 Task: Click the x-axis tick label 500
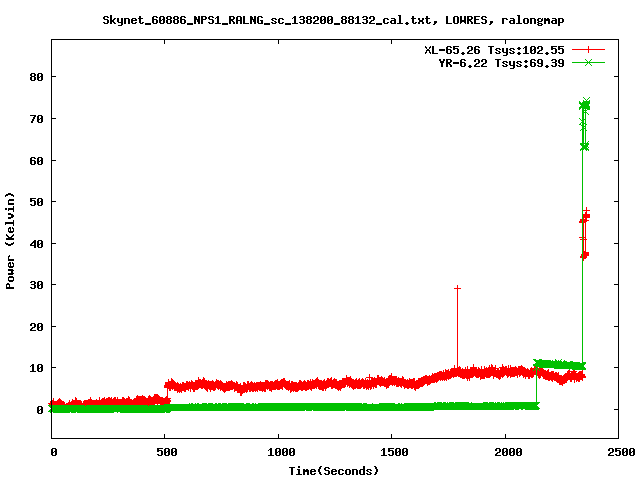point(167,452)
